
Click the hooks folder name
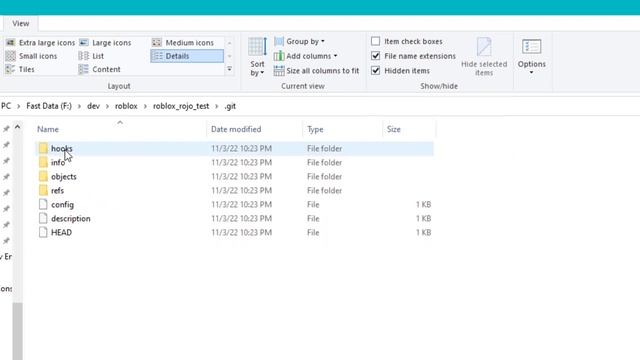(x=62, y=149)
